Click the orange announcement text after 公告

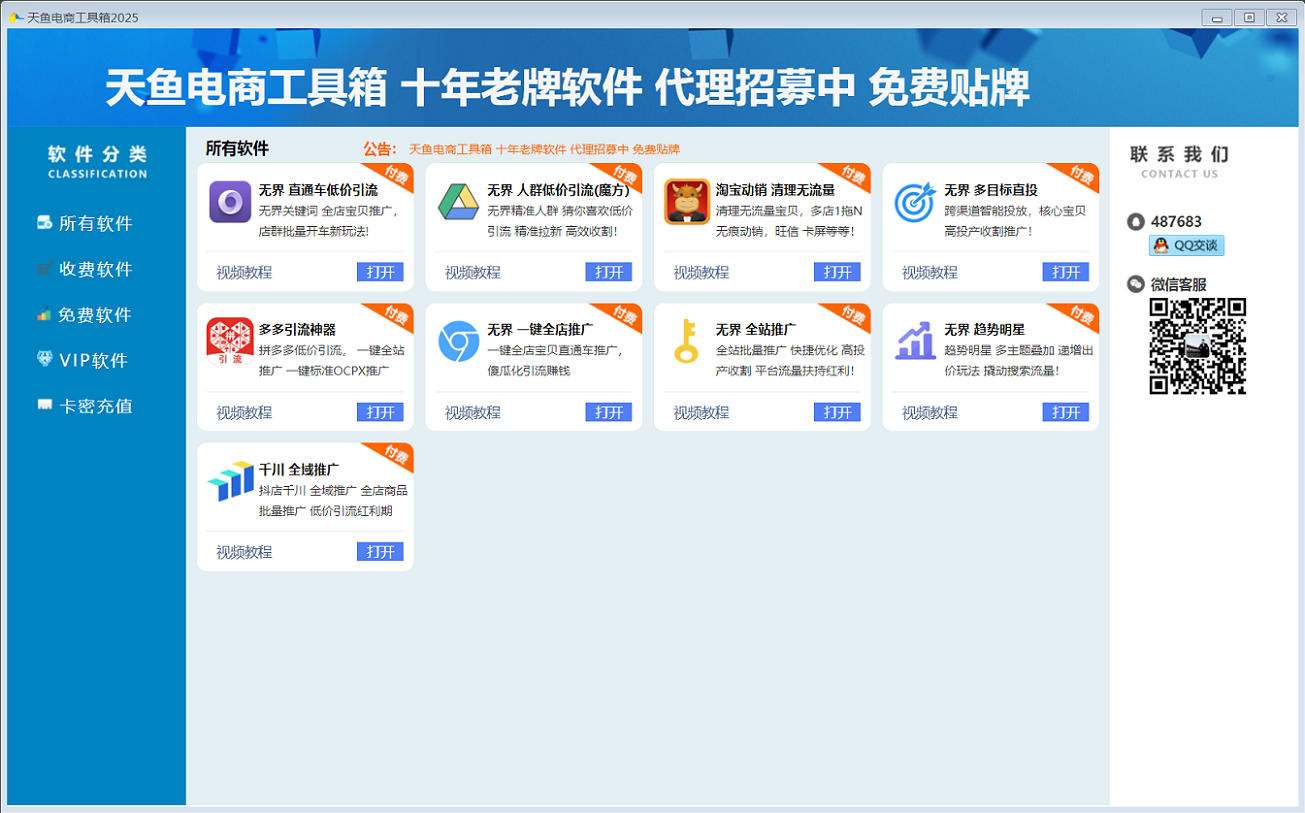coord(544,149)
